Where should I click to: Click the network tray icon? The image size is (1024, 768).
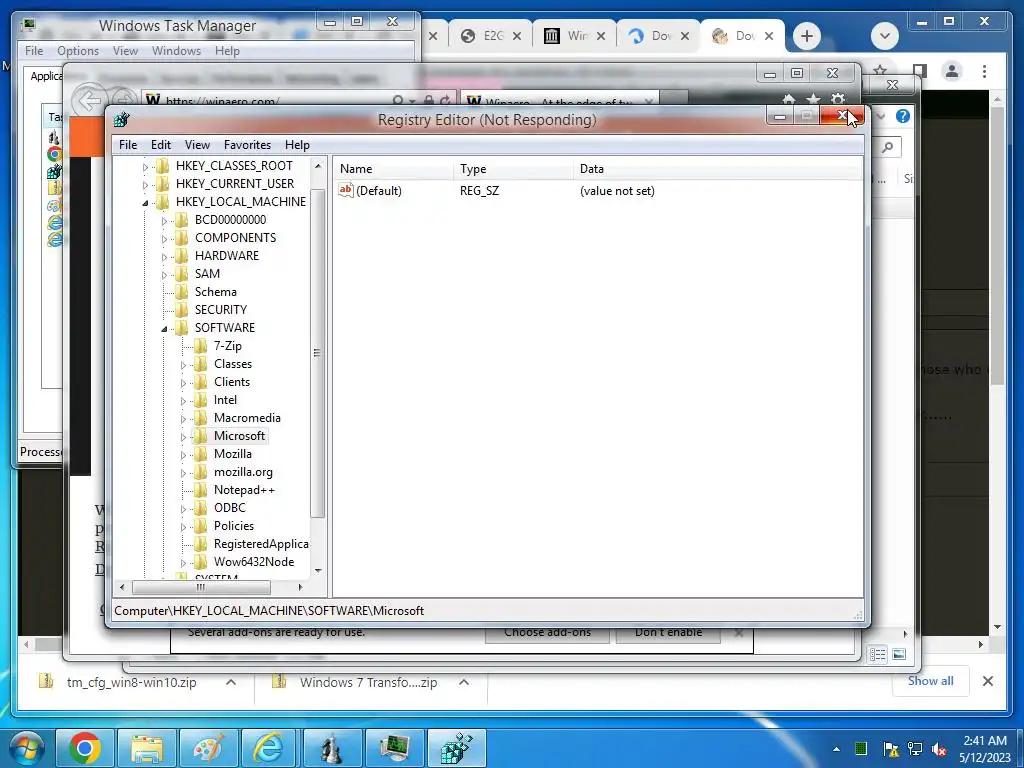(x=915, y=749)
